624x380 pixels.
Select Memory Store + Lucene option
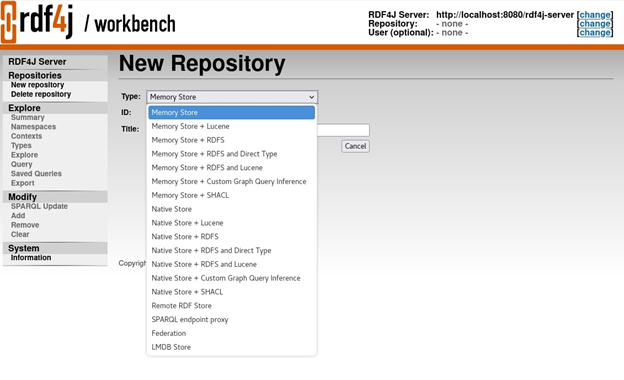coord(232,127)
